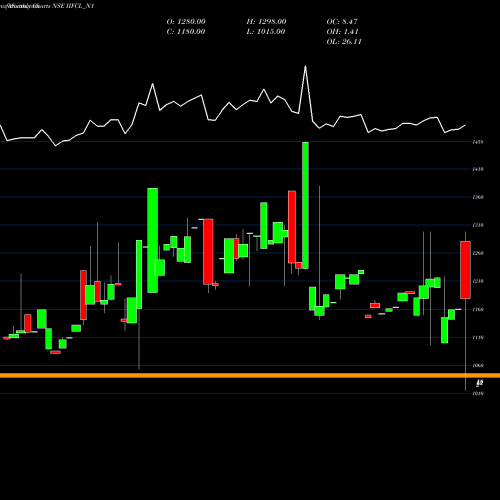
Task: Click the OC: 8.47 value
Action: tap(342, 22)
